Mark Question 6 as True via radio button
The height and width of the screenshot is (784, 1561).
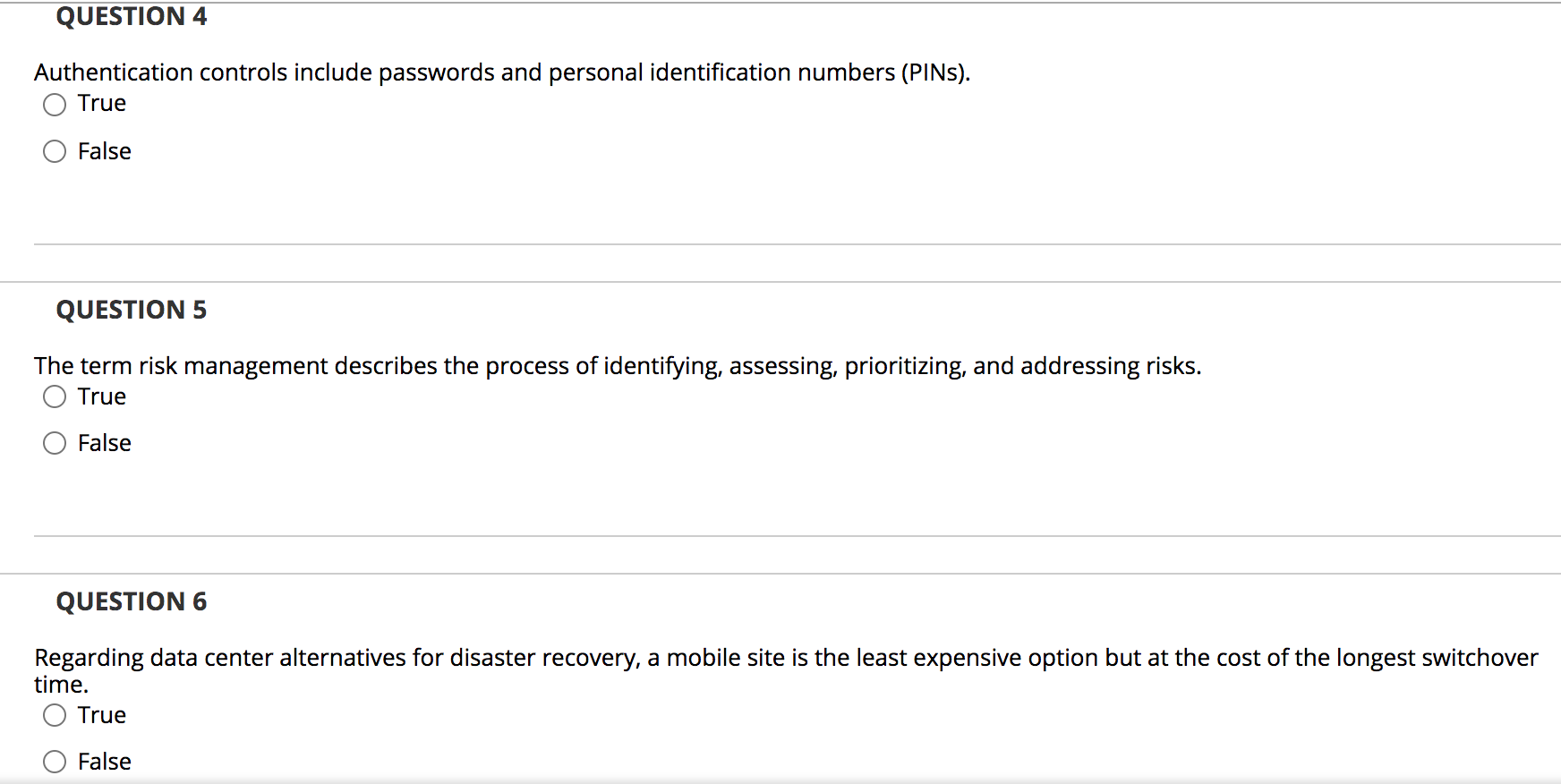point(55,715)
